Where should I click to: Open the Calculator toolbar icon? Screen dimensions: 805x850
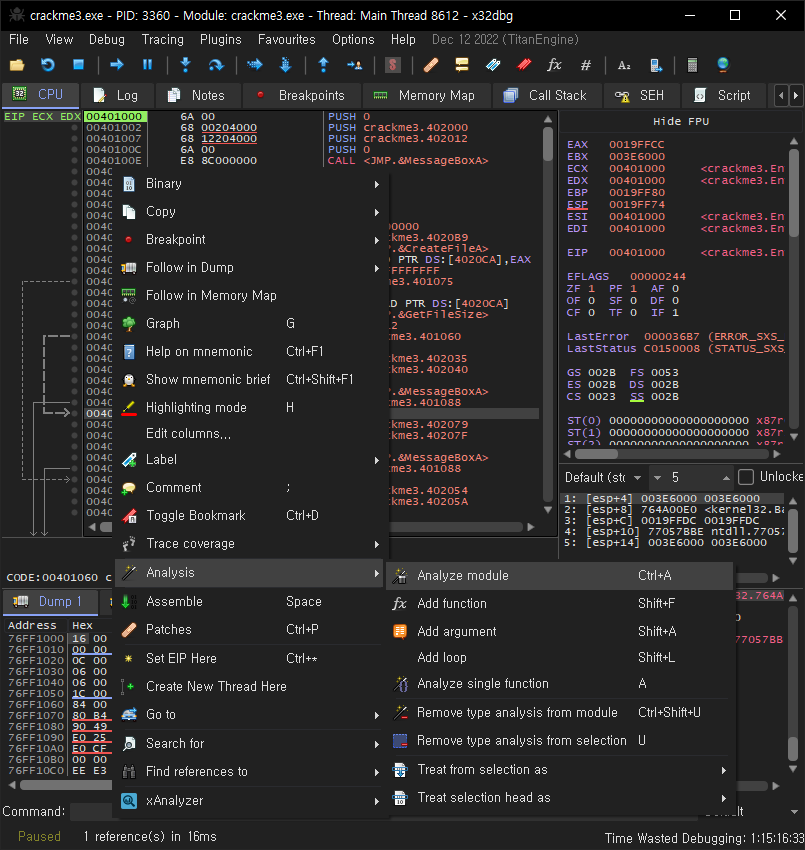pyautogui.click(x=692, y=65)
